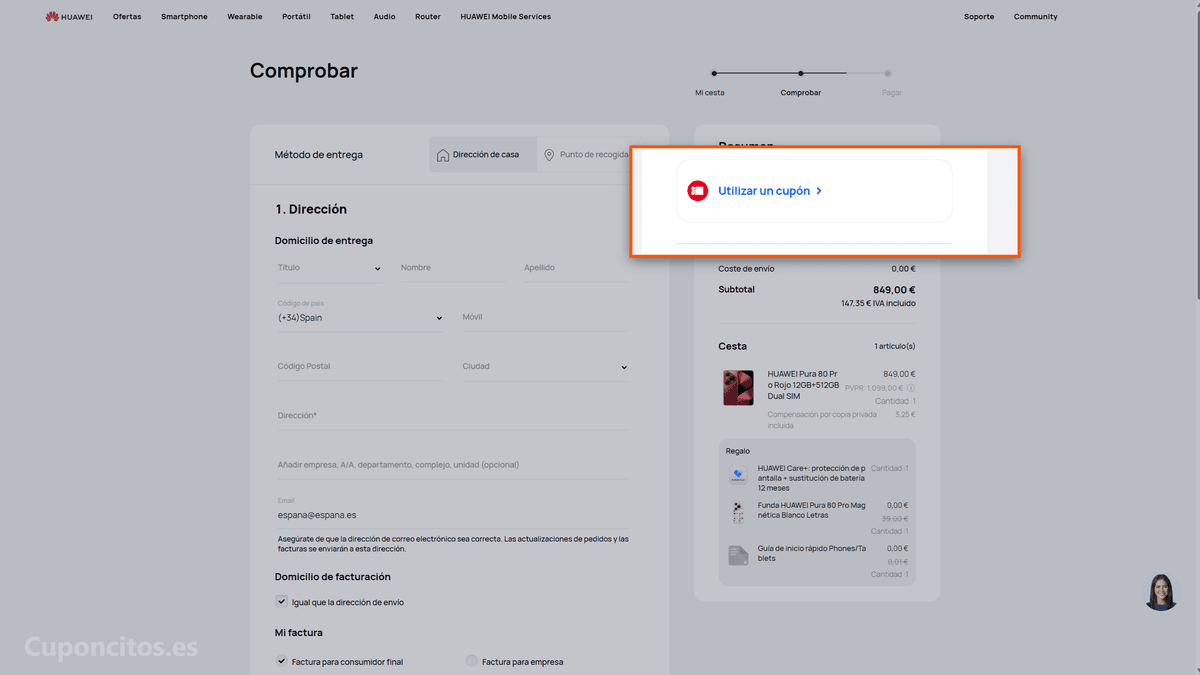Select 'Factura para consumidor final' option

[282, 661]
